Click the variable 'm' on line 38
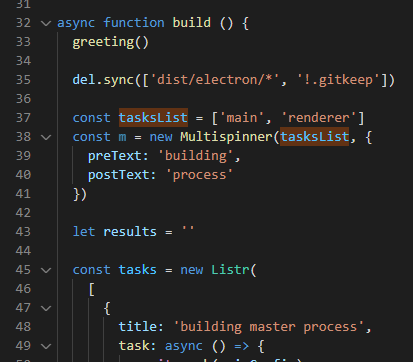Viewport: 413px width, 362px height. [122, 137]
